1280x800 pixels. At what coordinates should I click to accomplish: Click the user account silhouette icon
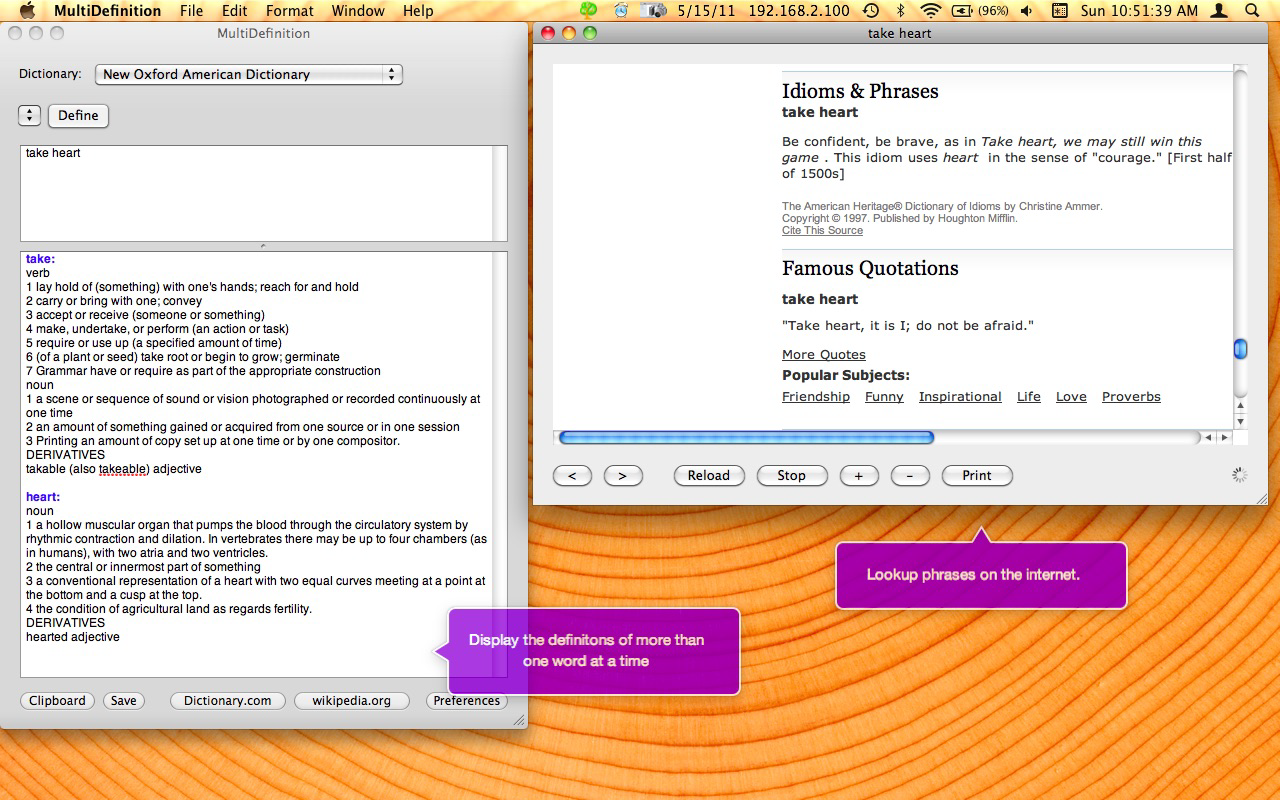pos(1218,11)
